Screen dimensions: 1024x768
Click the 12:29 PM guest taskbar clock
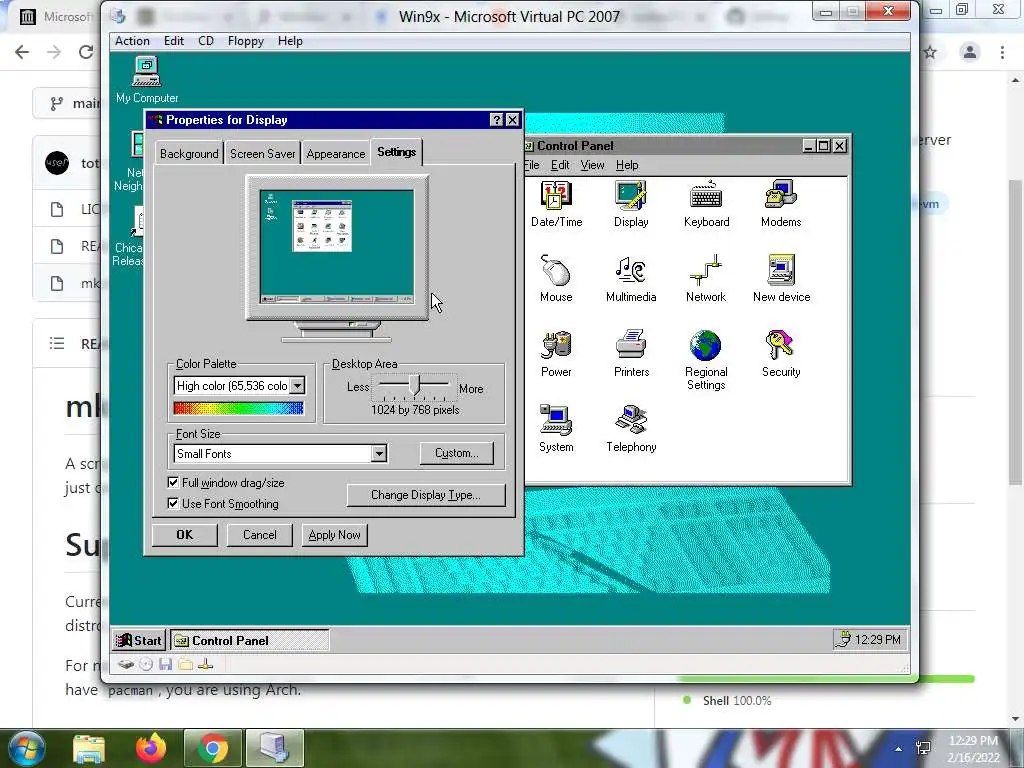click(x=878, y=639)
